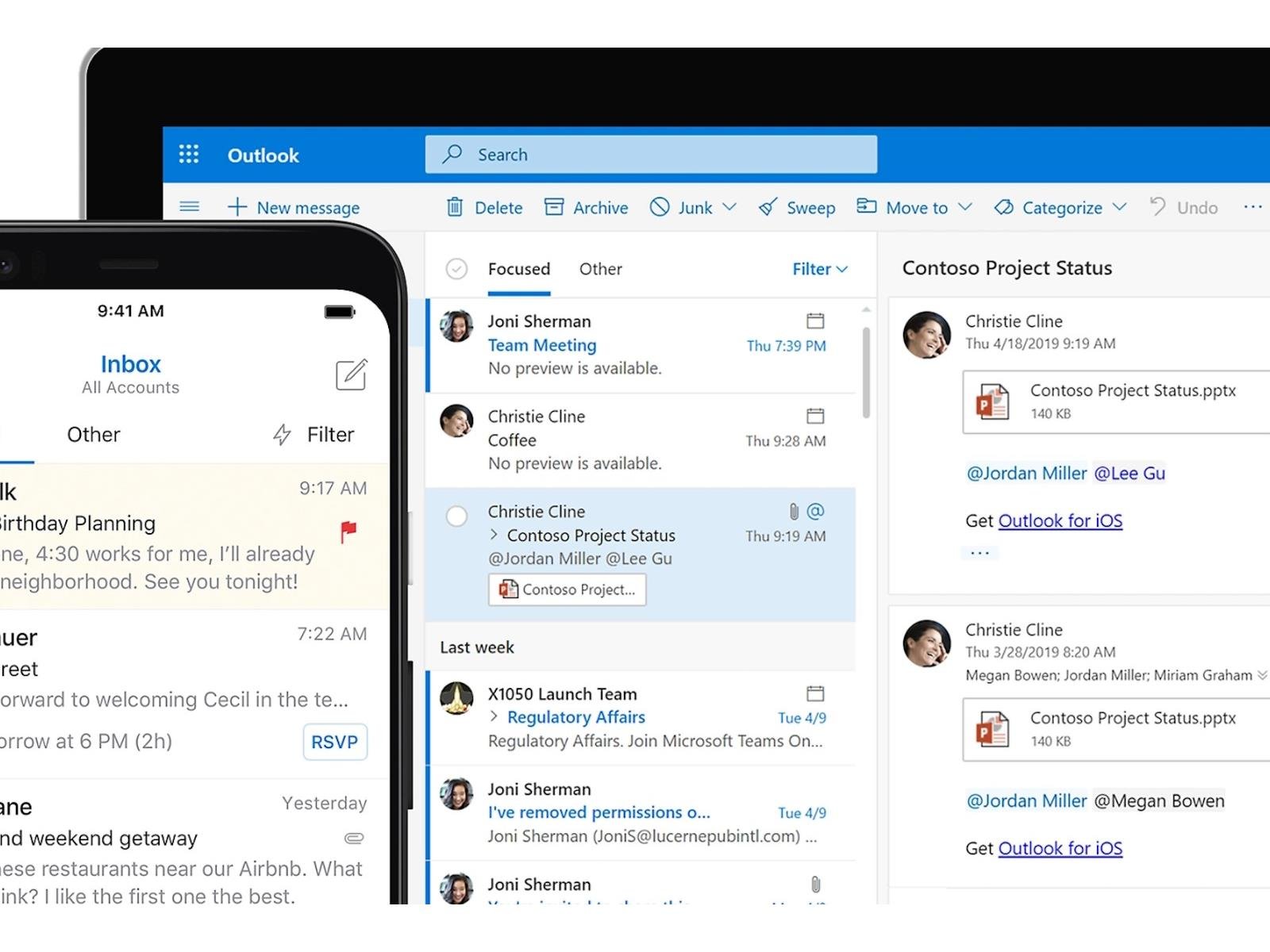1270x952 pixels.
Task: Expand the Contoso Project Status conversation chevron
Action: pos(494,535)
